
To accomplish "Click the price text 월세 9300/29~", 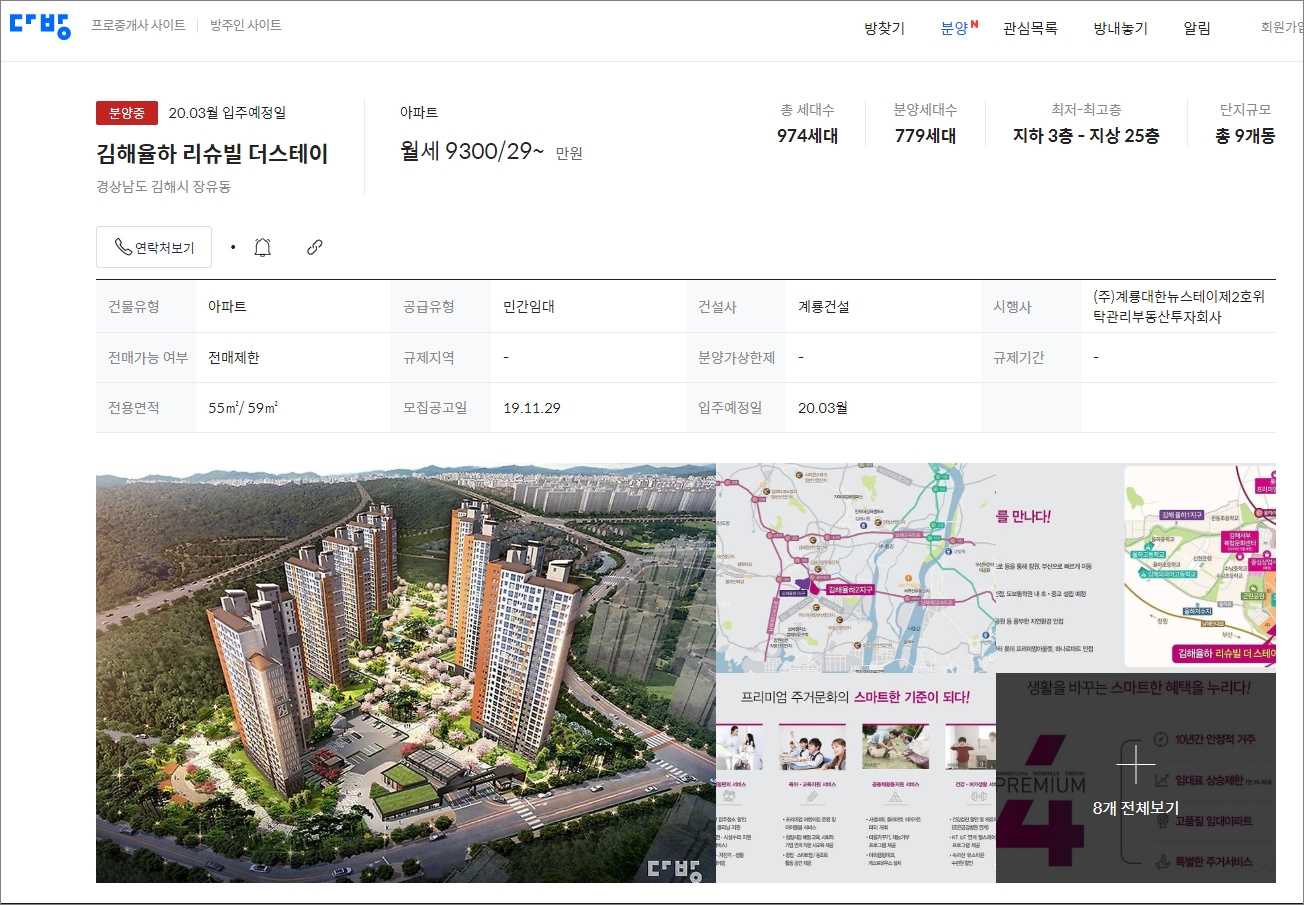I will pyautogui.click(x=472, y=151).
